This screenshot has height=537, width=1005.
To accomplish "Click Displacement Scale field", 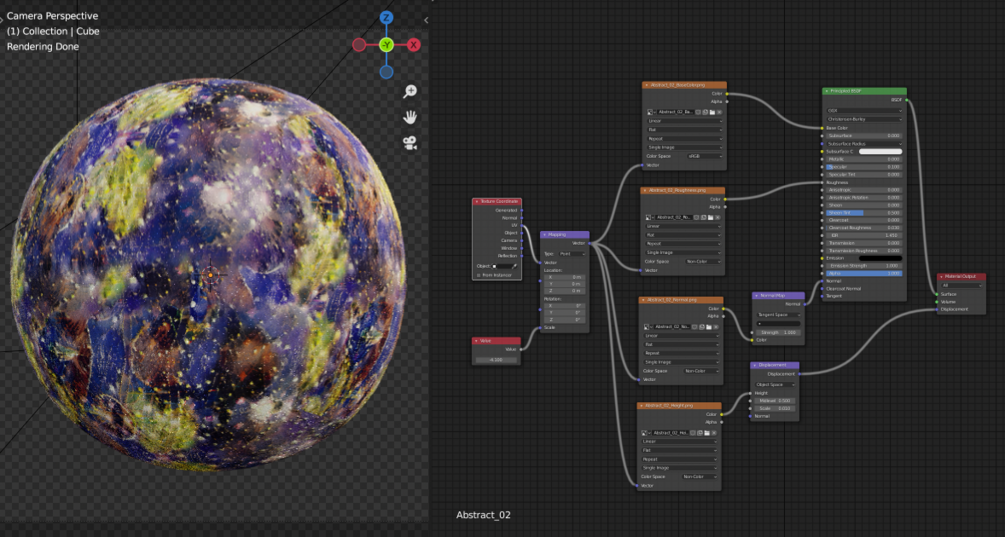I will [x=775, y=408].
